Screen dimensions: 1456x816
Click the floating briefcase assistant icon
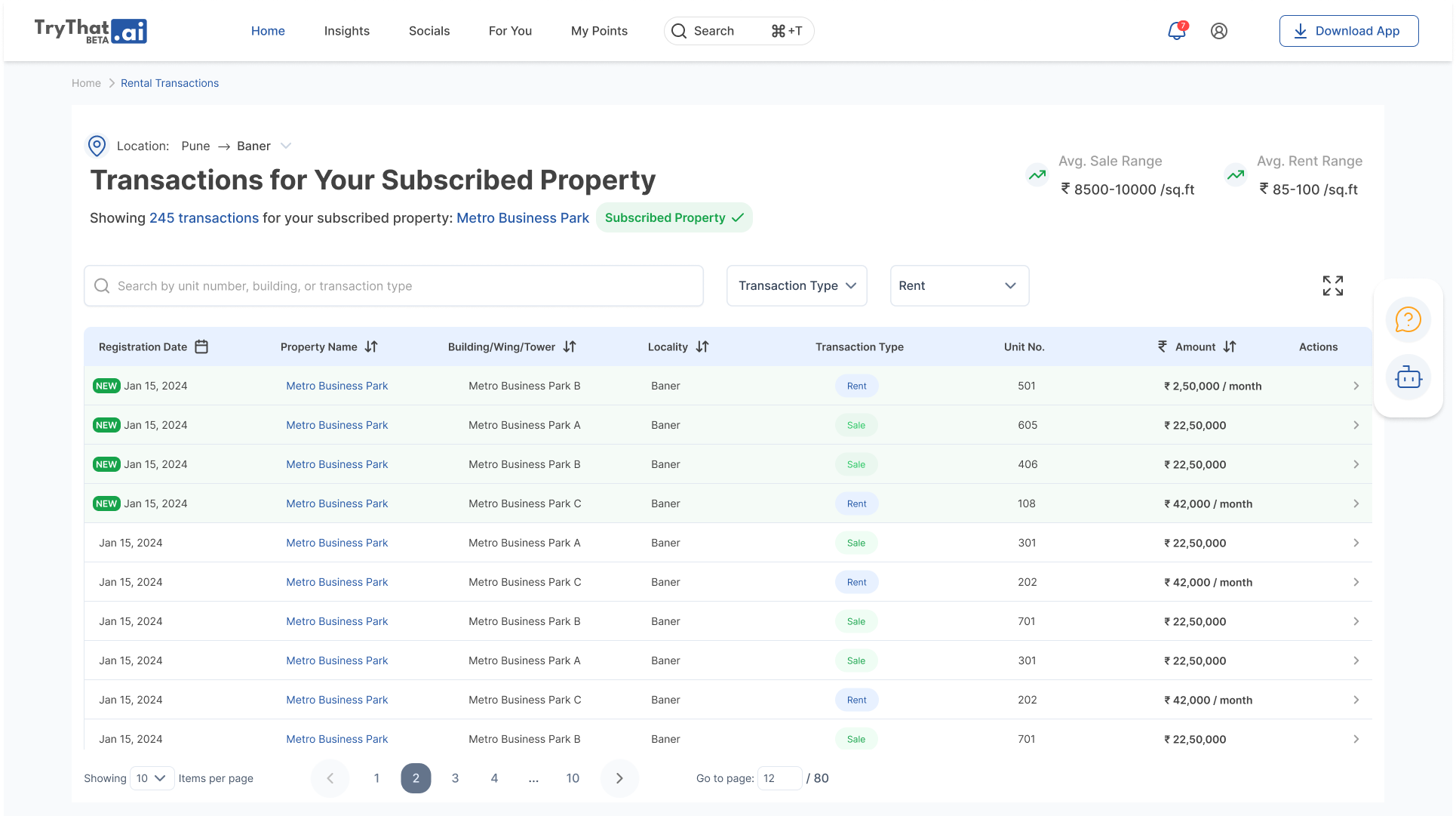1407,377
